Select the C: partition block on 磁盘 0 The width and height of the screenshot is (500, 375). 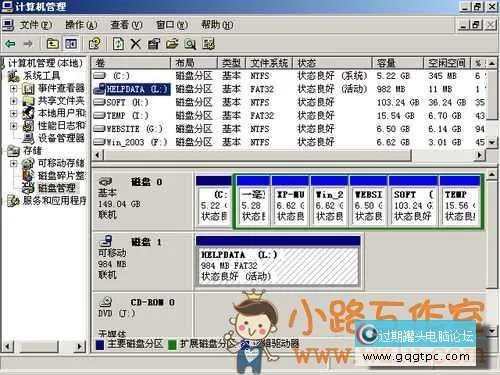pos(214,201)
